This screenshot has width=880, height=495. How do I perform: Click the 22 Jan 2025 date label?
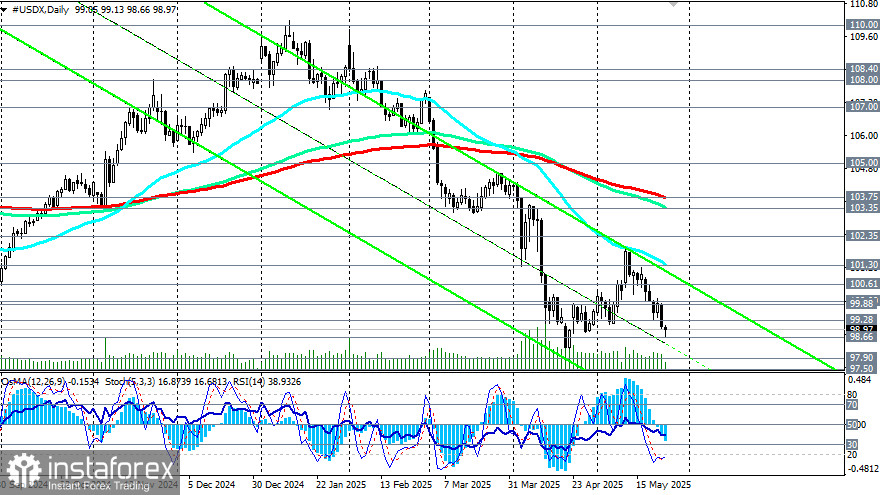pos(341,484)
